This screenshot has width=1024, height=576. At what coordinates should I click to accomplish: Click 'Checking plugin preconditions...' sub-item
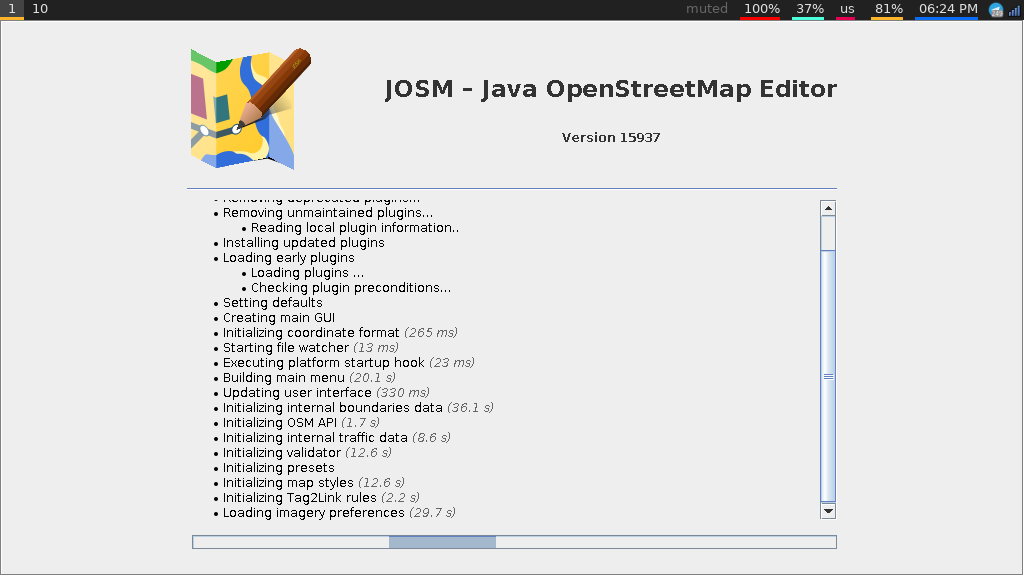pyautogui.click(x=351, y=287)
